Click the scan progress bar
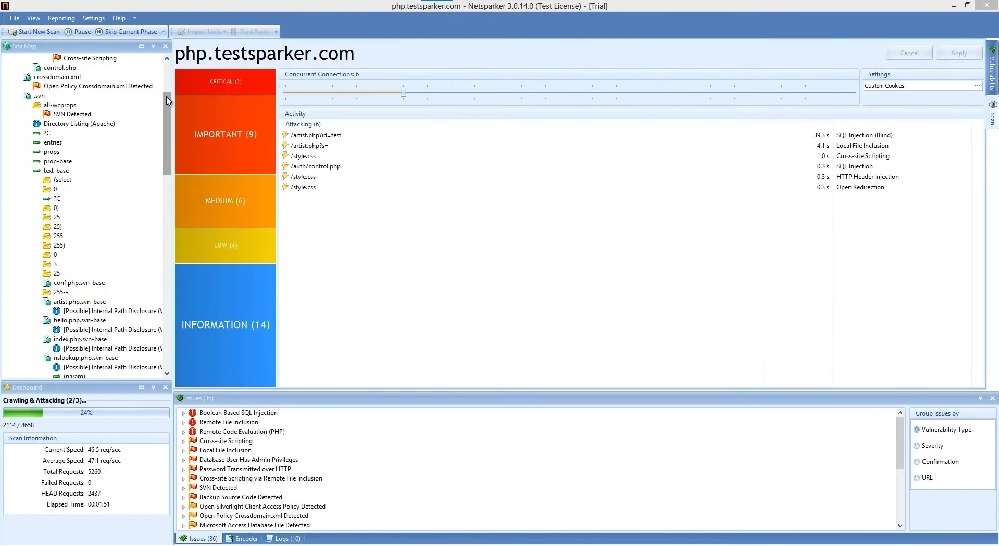This screenshot has height=546, width=999. (86, 413)
